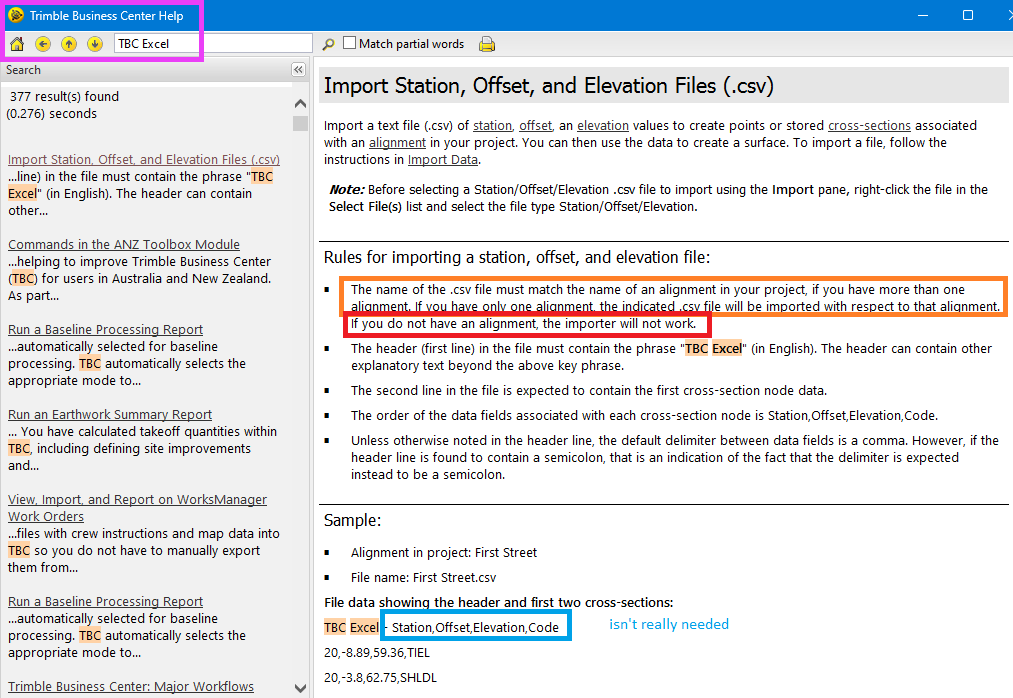This screenshot has height=698, width=1013.
Task: Go to the Help home page icon
Action: (x=17, y=44)
